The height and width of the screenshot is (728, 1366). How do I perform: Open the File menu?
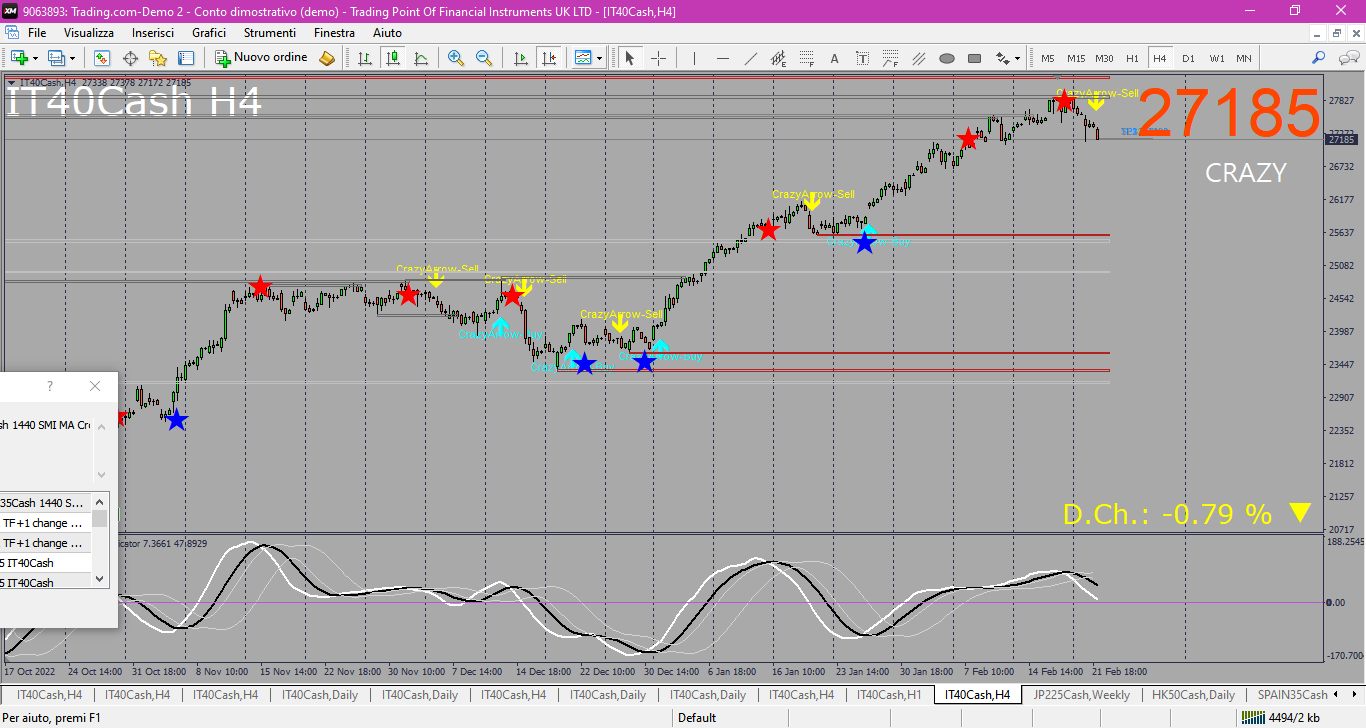click(37, 33)
